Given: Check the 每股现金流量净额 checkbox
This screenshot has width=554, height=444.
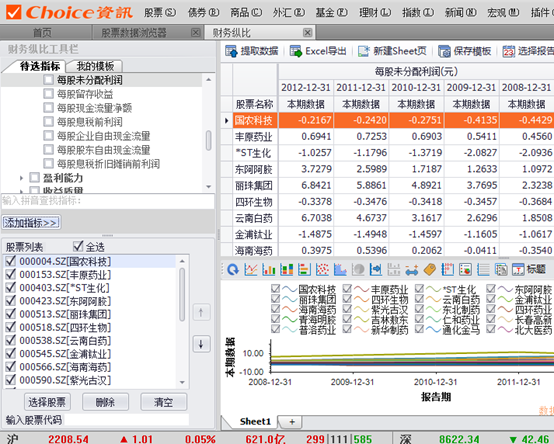Looking at the screenshot, I should [48, 107].
